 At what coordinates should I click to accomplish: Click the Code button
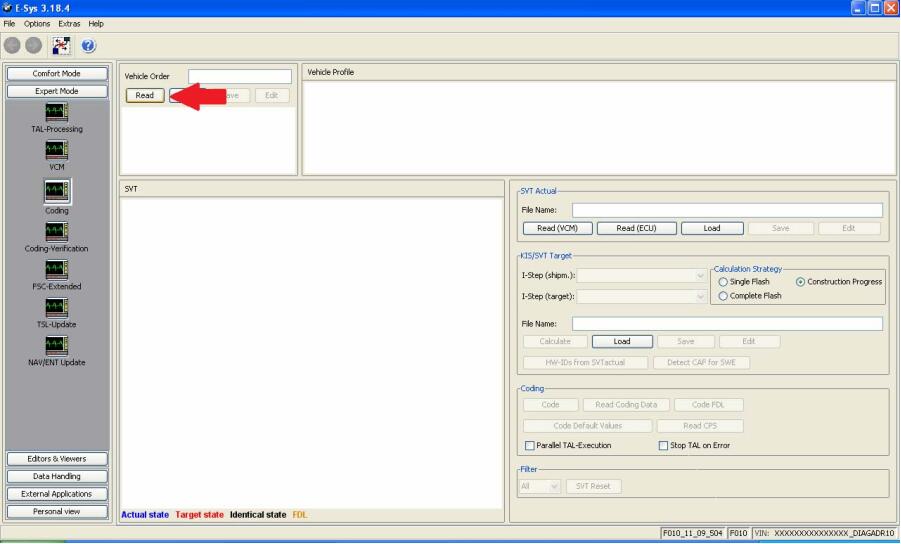coord(550,405)
